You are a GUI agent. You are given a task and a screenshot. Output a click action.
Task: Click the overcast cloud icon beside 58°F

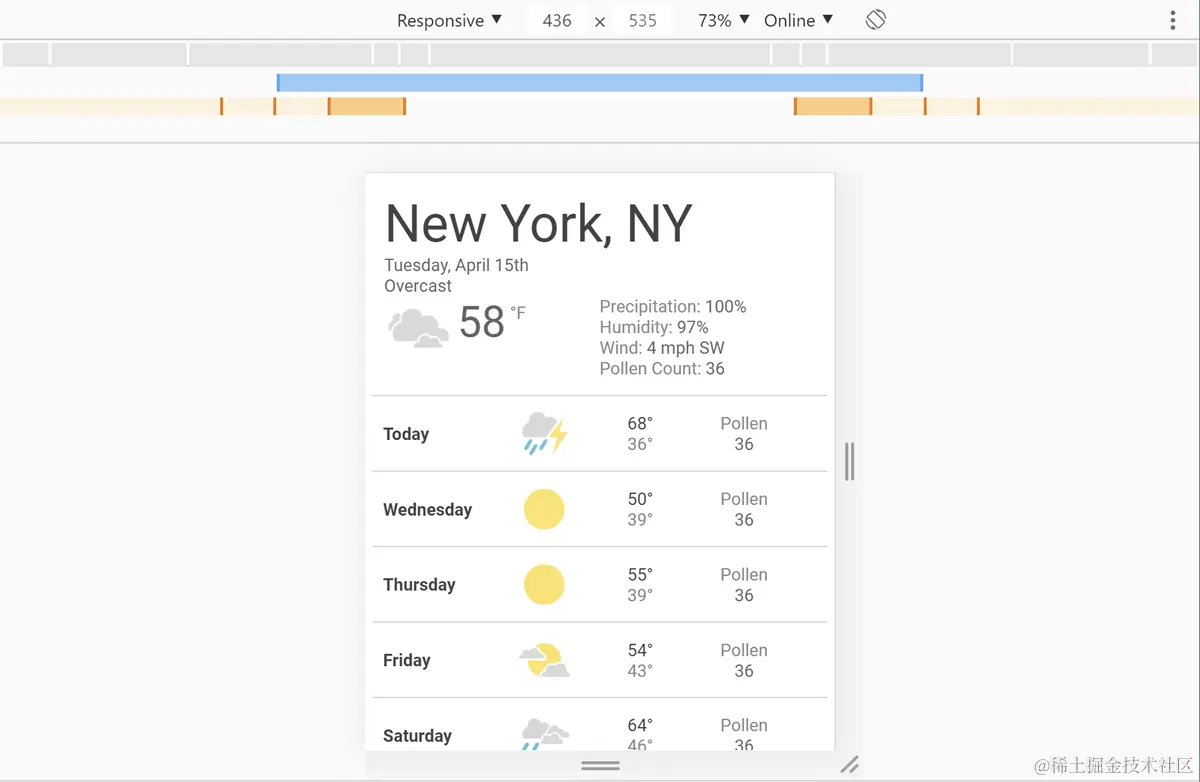pos(417,327)
